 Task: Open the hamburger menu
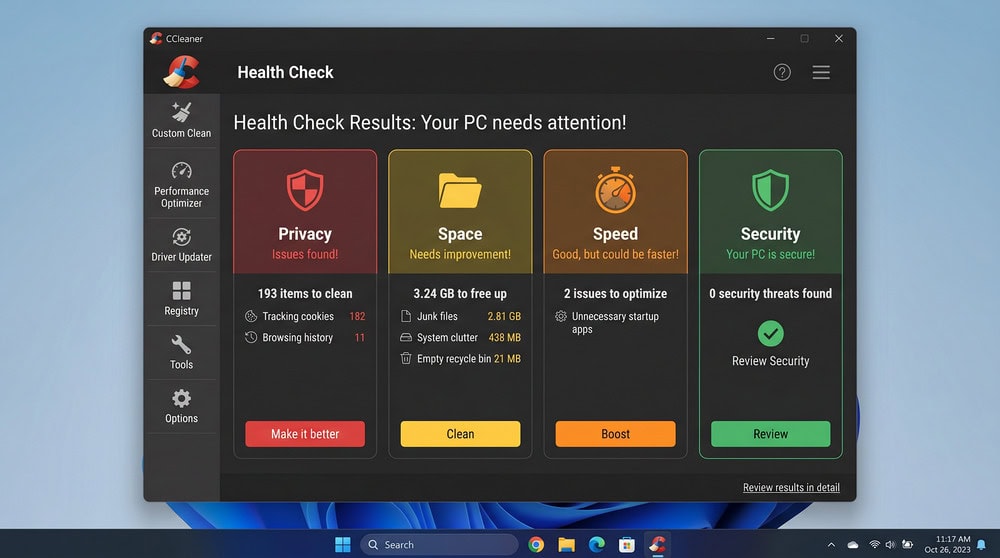click(821, 72)
